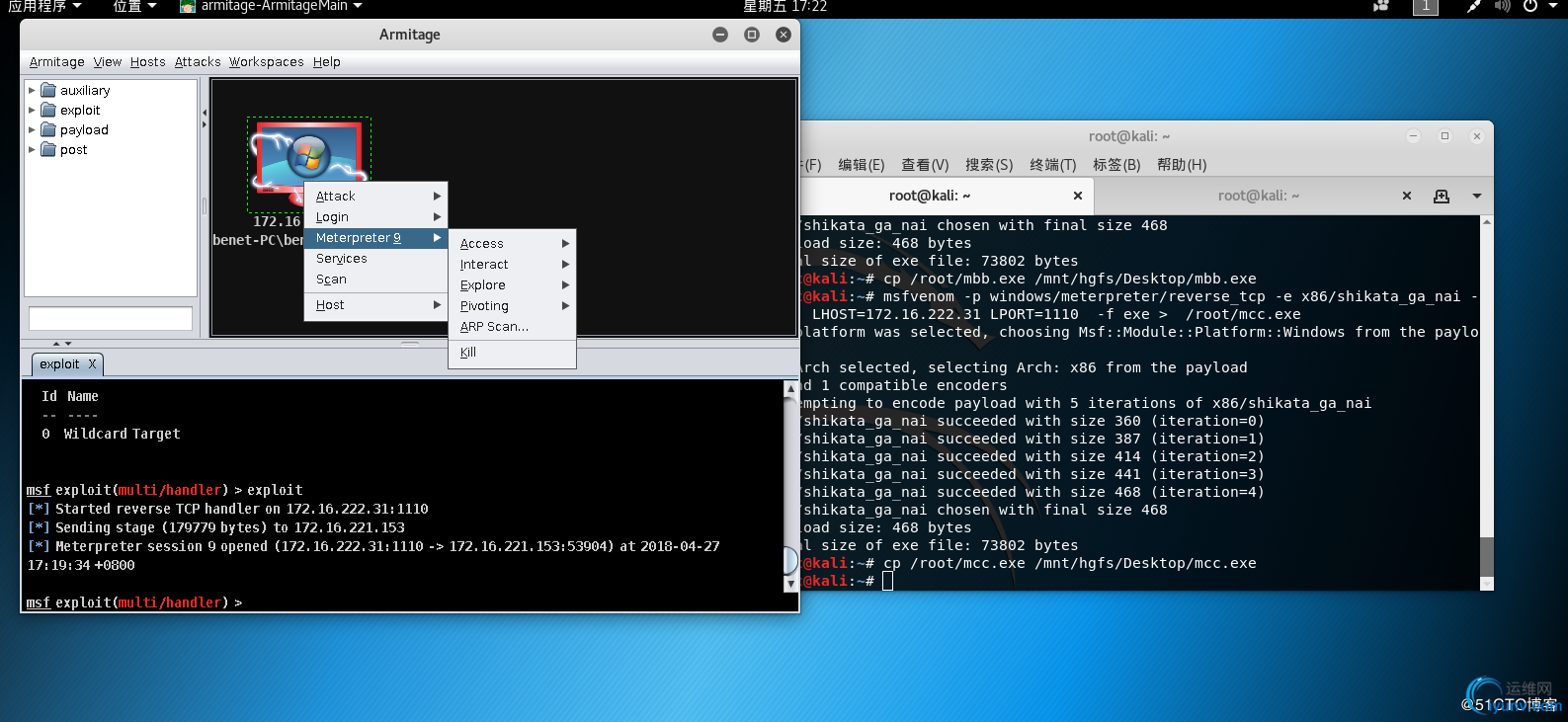Open the Host submenu in context menu
Screen dimensions: 1568x722
376,305
